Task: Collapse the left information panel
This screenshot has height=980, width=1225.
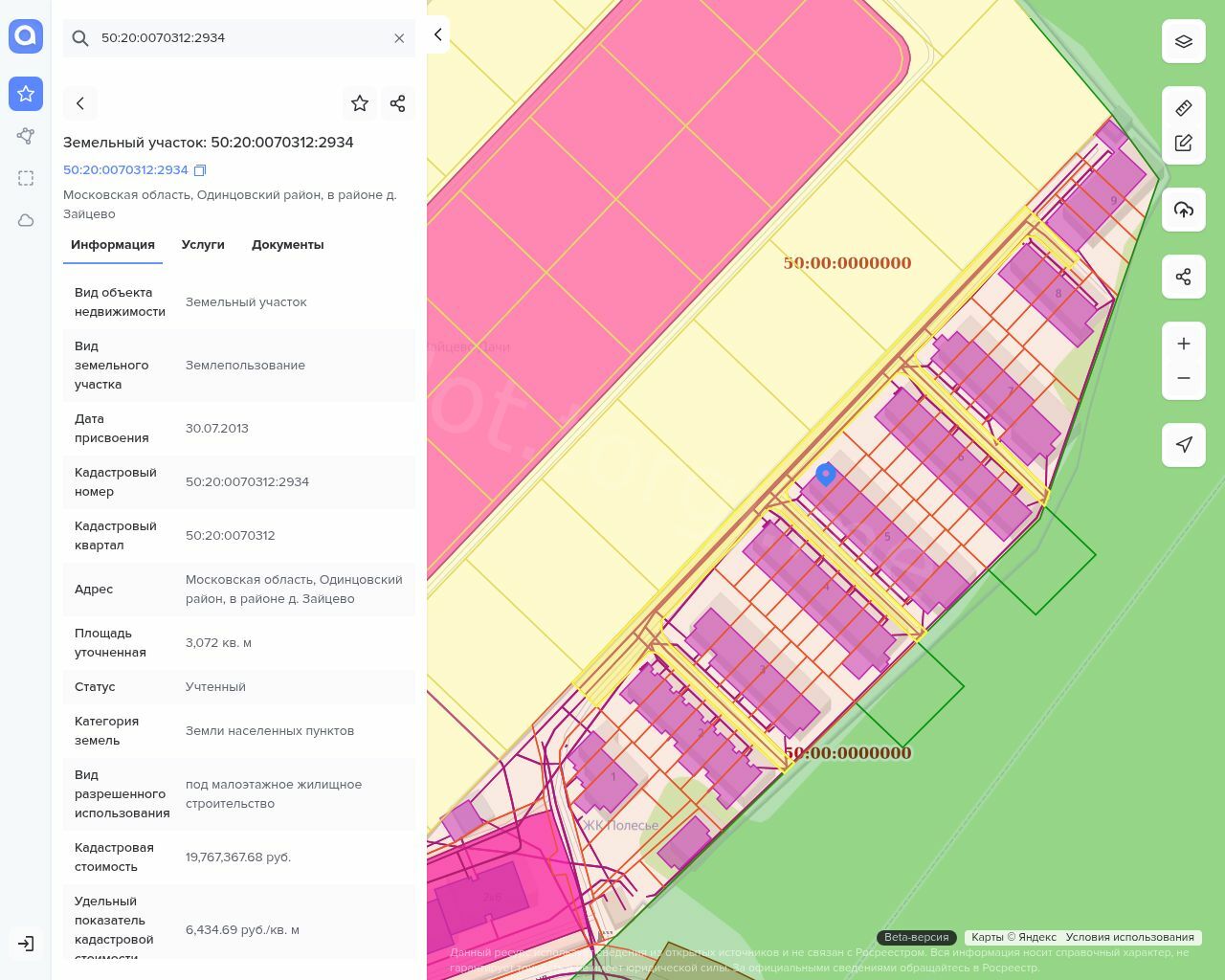Action: coord(437,34)
